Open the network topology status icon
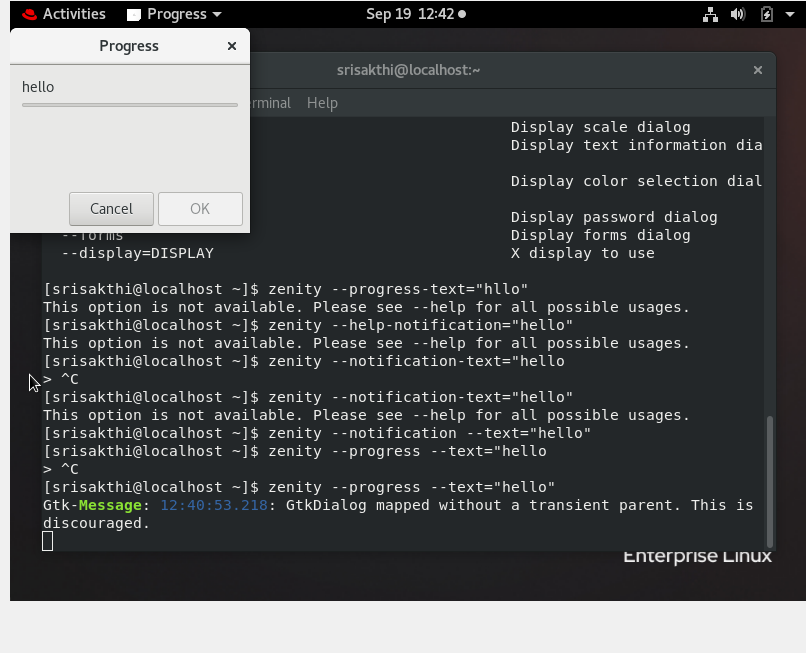Image resolution: width=806 pixels, height=653 pixels. 711,14
